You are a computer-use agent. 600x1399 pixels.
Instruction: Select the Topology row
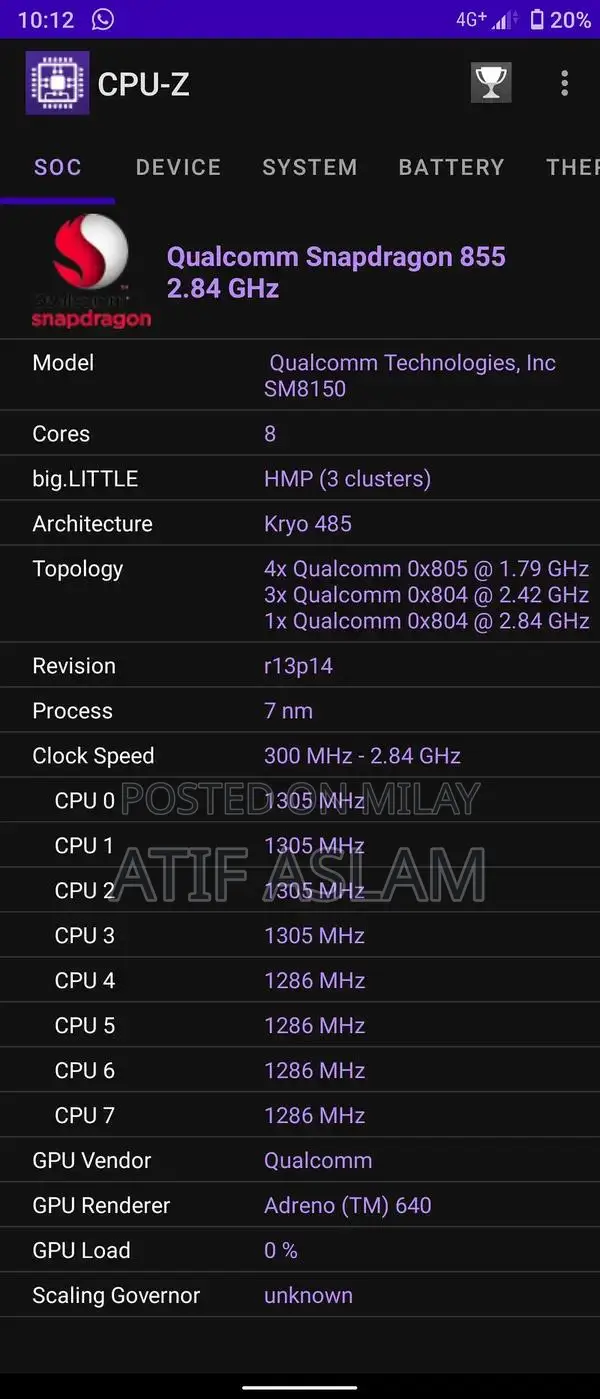[300, 594]
